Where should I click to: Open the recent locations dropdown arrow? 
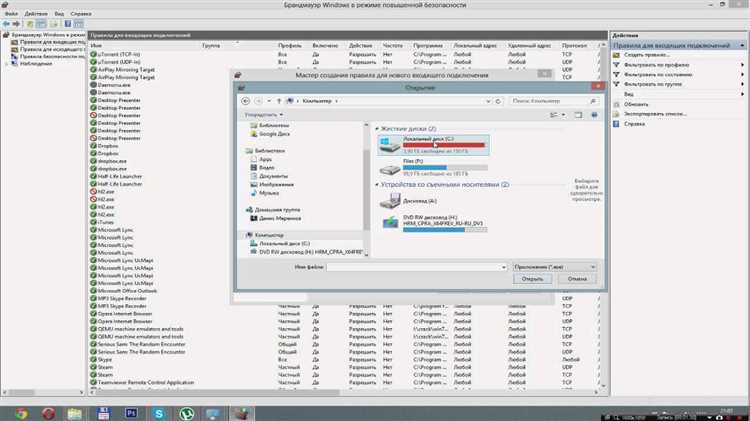coord(269,101)
